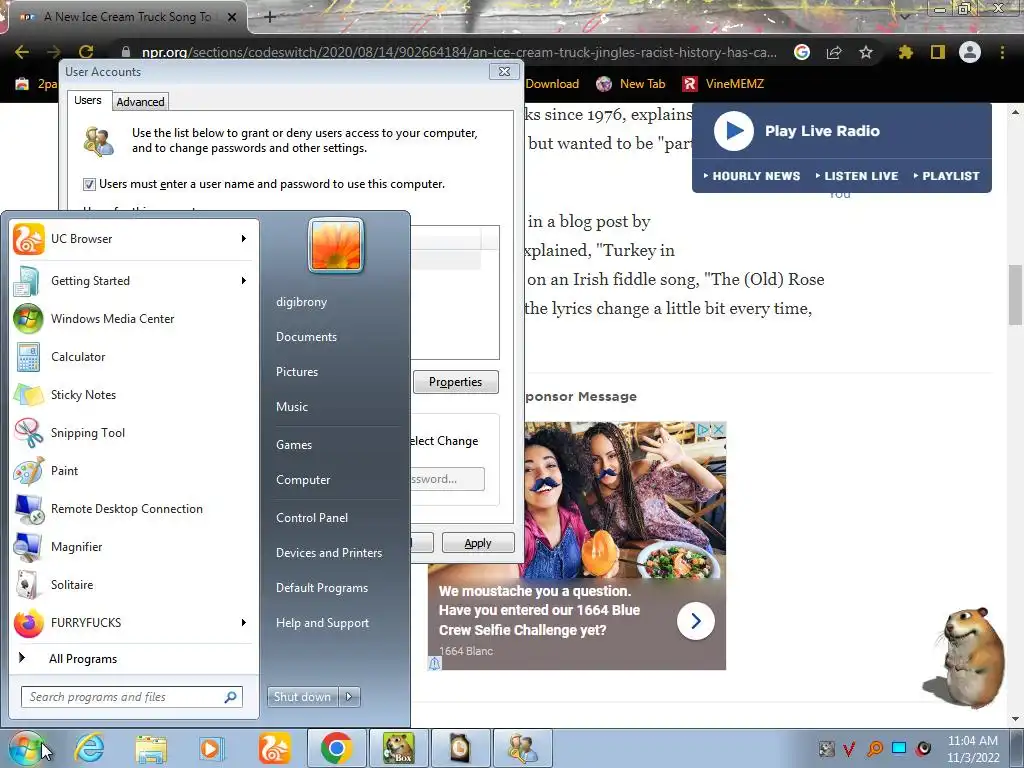Open Pictures library
The width and height of the screenshot is (1024, 768).
(296, 372)
